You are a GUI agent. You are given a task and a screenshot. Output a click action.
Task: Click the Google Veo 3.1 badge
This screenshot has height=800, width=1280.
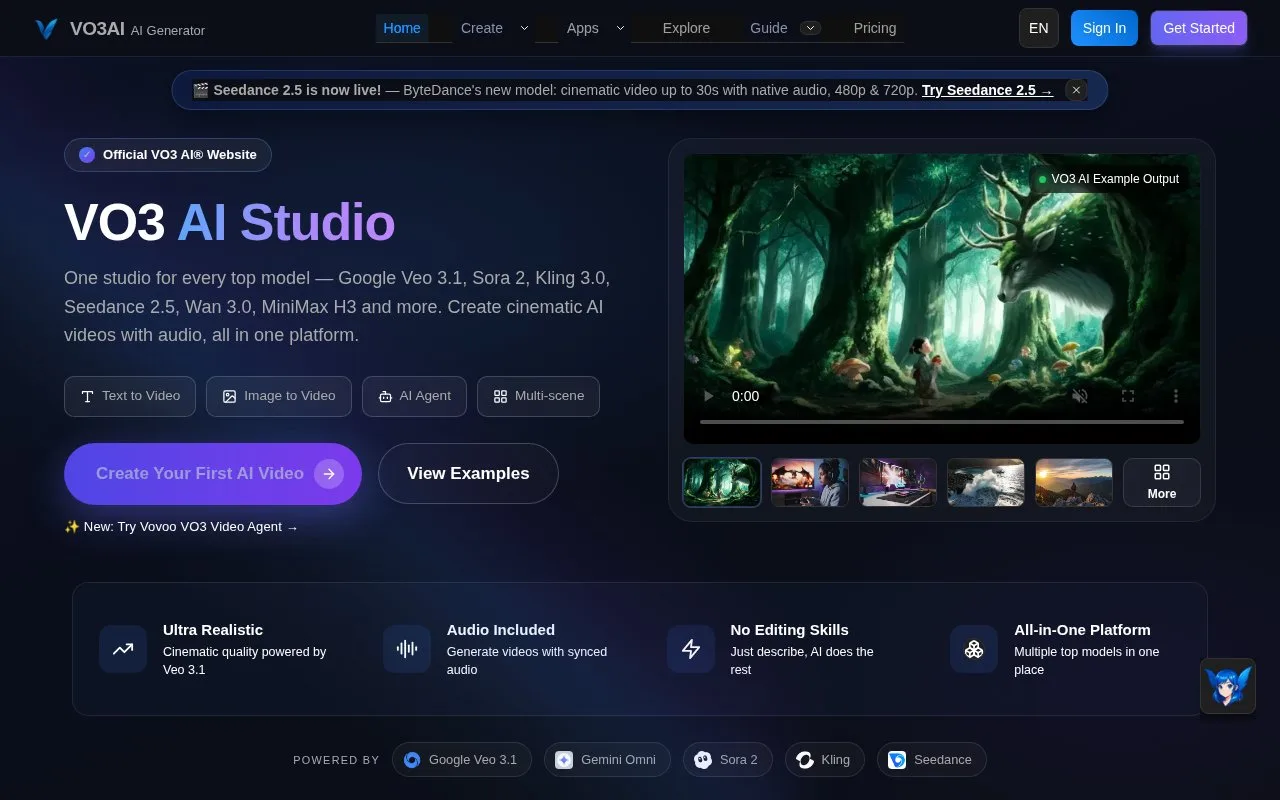pos(462,760)
